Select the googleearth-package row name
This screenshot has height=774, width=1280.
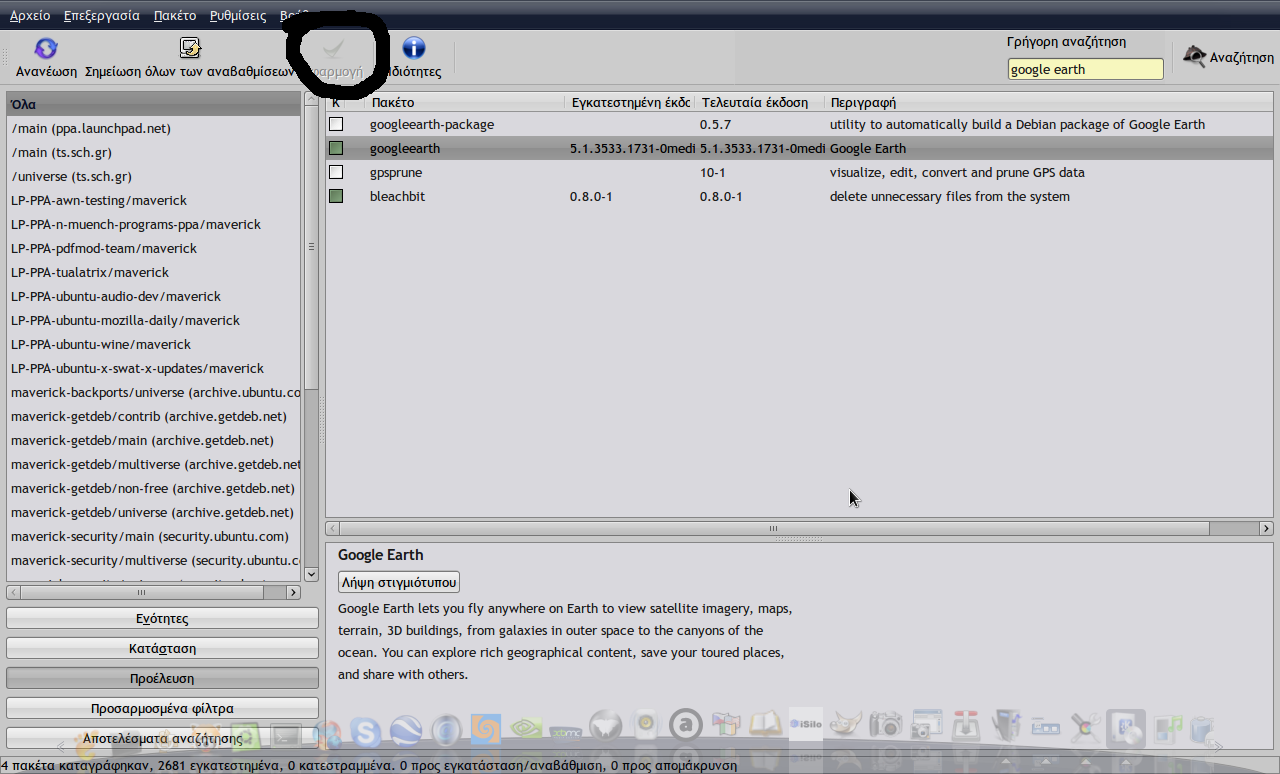coord(432,124)
